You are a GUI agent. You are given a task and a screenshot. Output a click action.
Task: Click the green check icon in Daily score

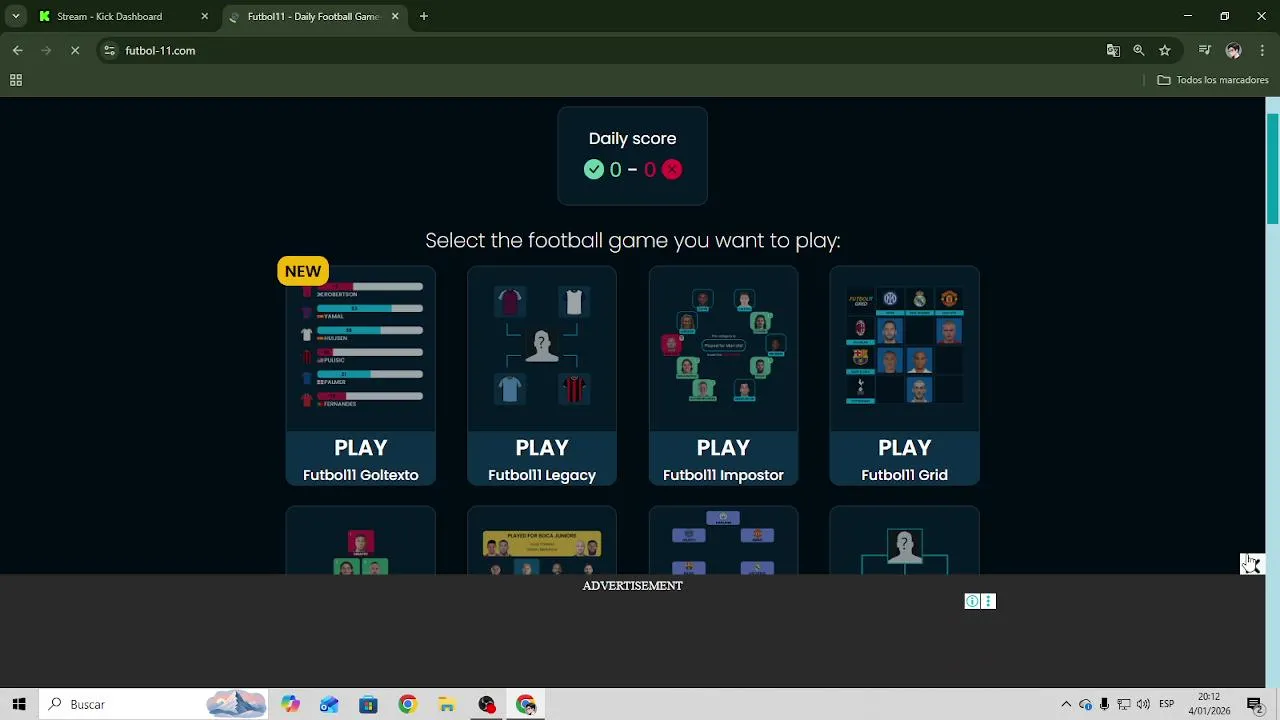tap(594, 170)
